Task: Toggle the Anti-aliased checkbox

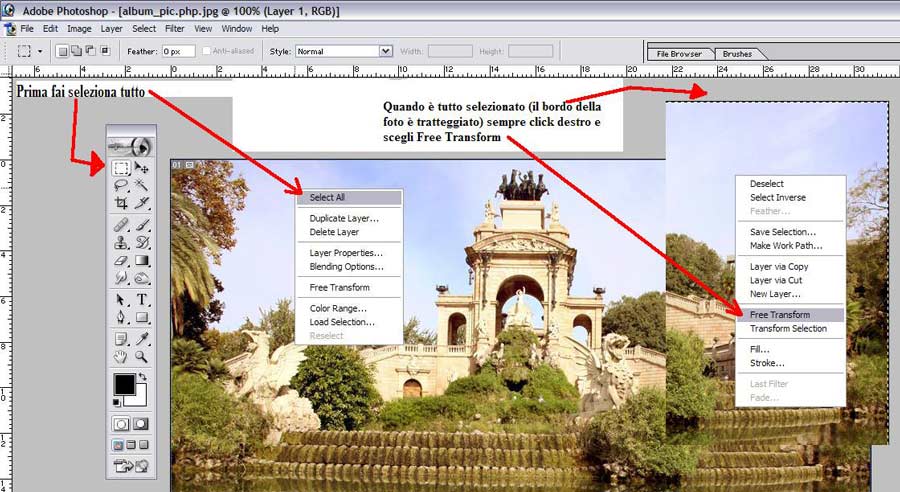Action: tap(206, 51)
